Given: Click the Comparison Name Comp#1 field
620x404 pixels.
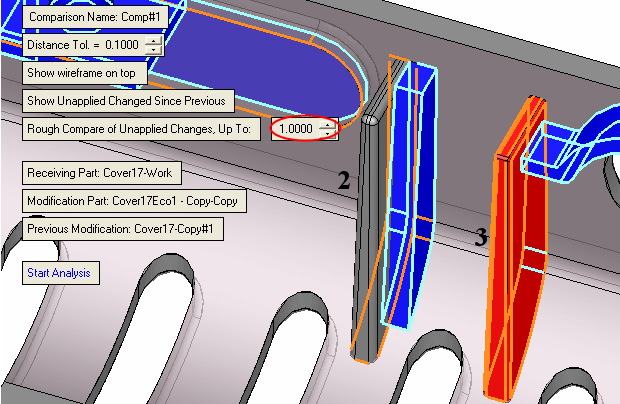Looking at the screenshot, I should [x=87, y=18].
